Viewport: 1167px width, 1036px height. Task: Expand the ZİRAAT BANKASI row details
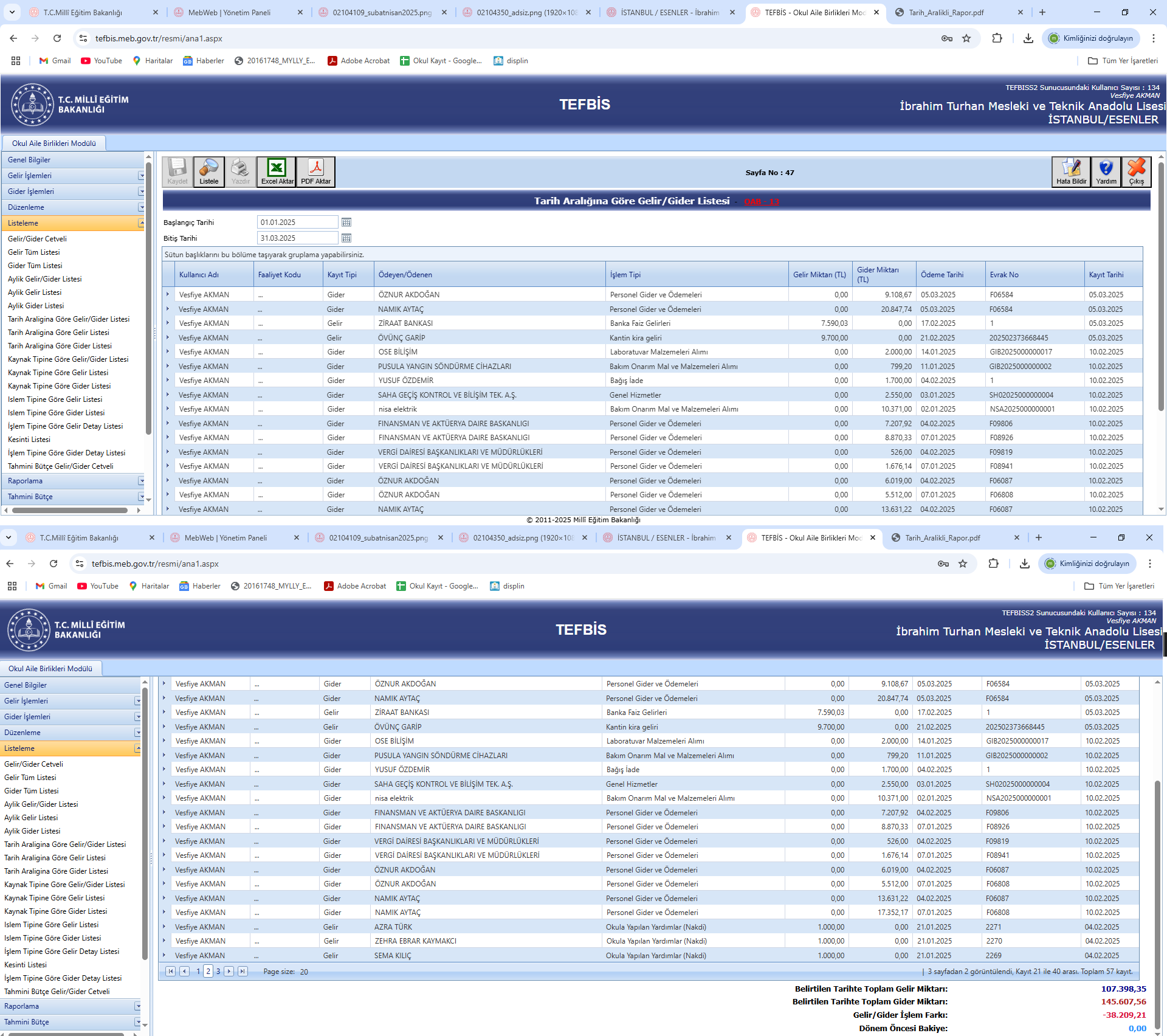(x=168, y=323)
